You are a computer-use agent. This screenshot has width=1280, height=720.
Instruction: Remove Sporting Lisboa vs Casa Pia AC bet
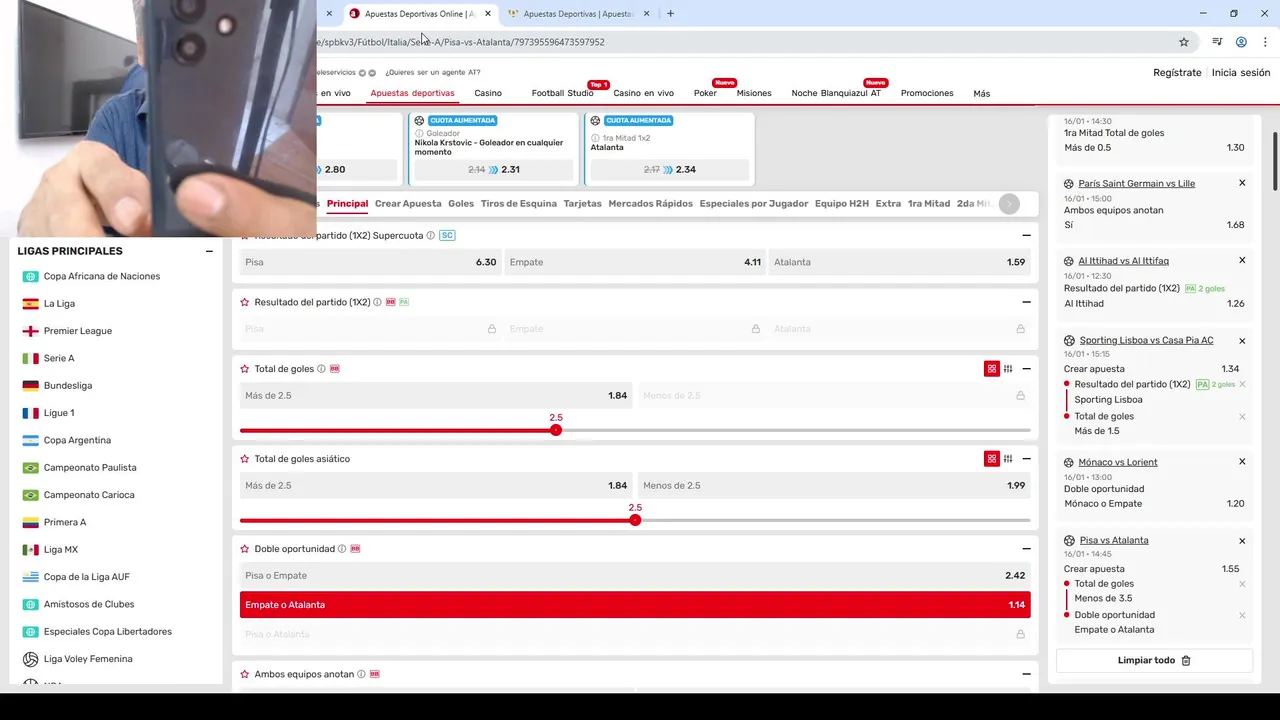click(1242, 340)
